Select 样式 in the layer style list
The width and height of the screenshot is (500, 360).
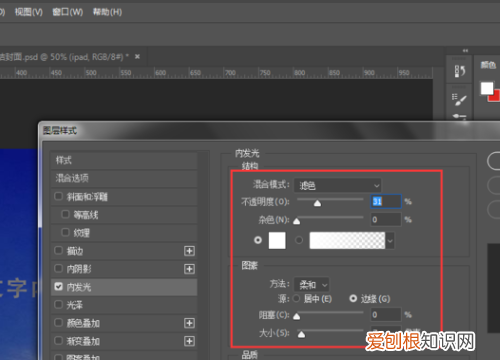124,160
